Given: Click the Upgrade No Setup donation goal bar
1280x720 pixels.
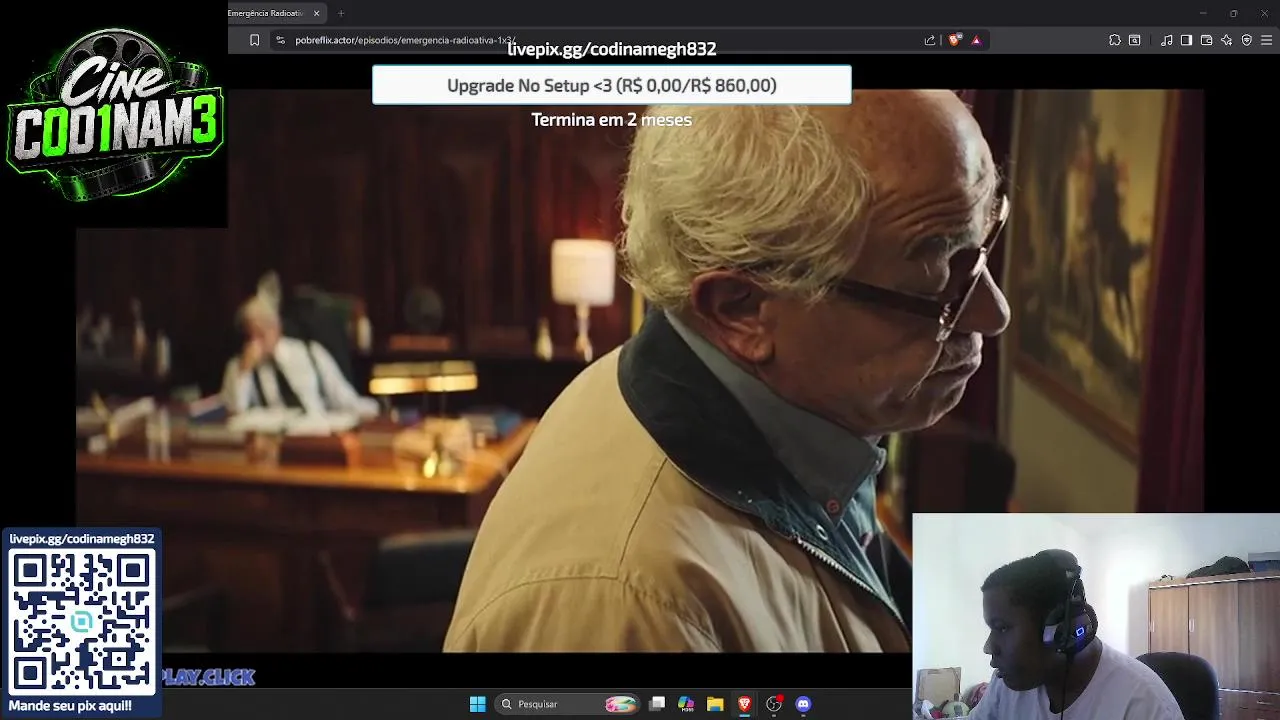Looking at the screenshot, I should 612,85.
